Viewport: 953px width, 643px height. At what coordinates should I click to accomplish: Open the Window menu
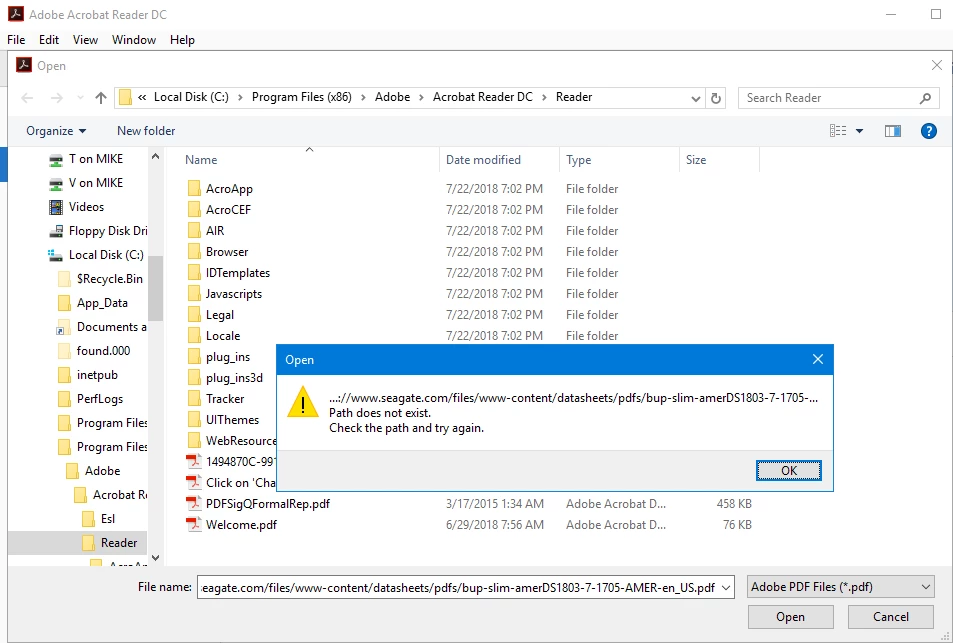[x=134, y=40]
